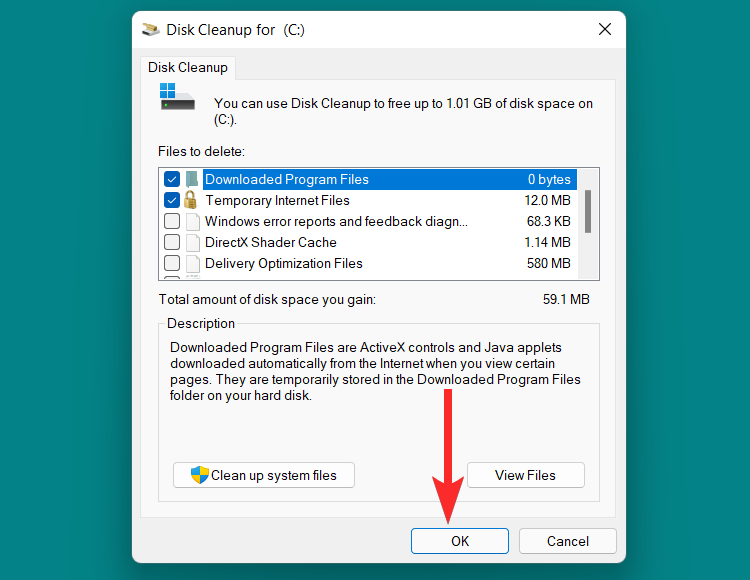
Task: Click the 68.3 KB size value
Action: [549, 221]
